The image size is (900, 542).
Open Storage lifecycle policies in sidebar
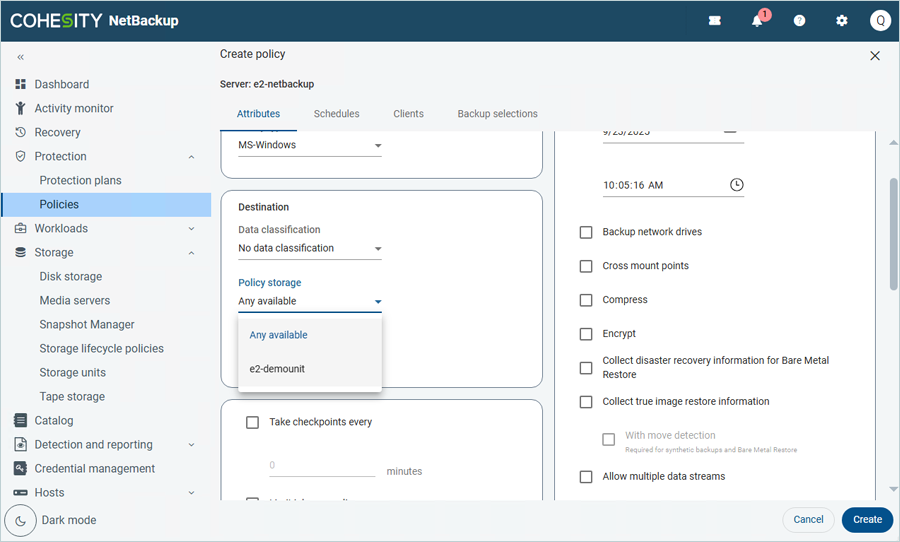[x=101, y=349]
